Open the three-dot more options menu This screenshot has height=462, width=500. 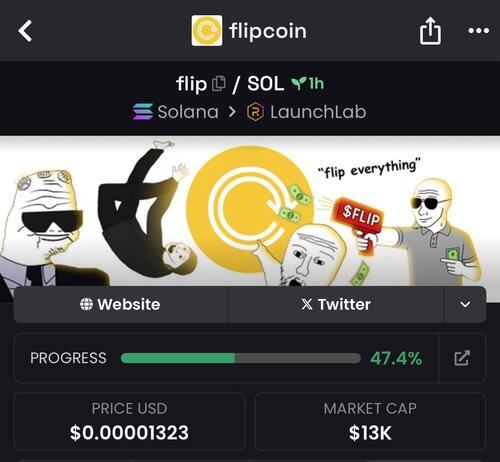[x=478, y=31]
